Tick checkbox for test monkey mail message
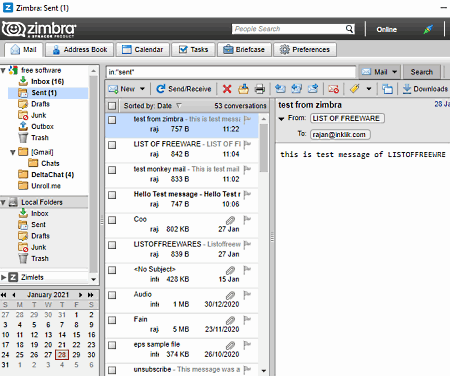The width and height of the screenshot is (450, 376). (x=112, y=170)
